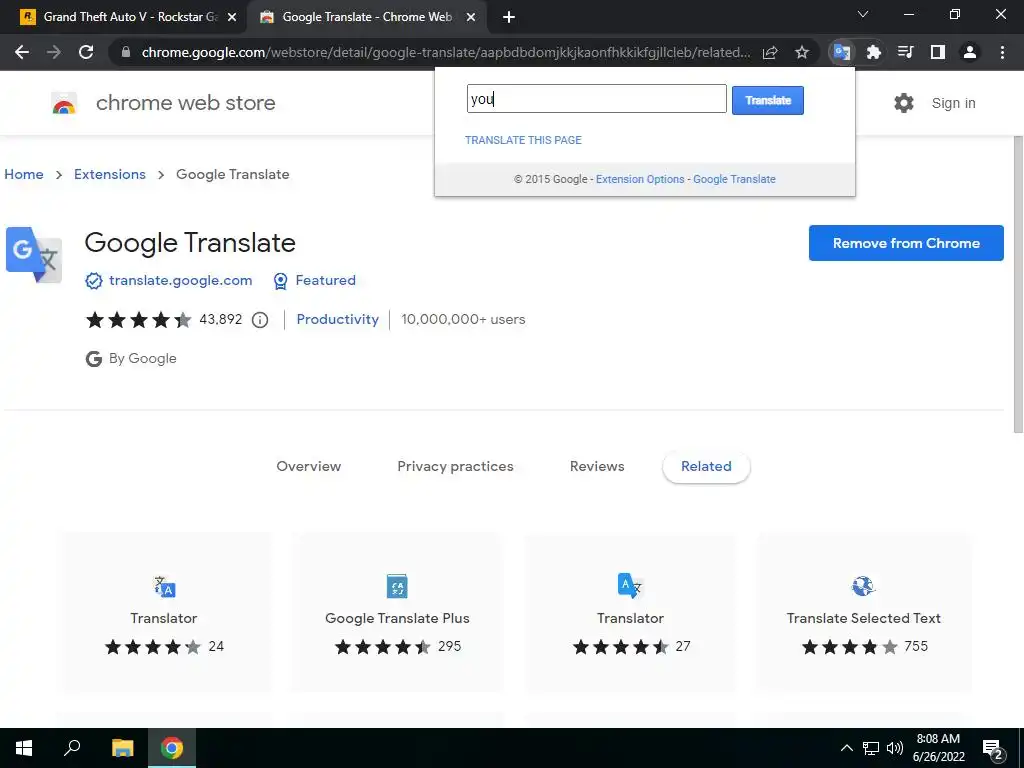Click the Google Translate star rating
The image size is (1024, 768).
point(138,319)
